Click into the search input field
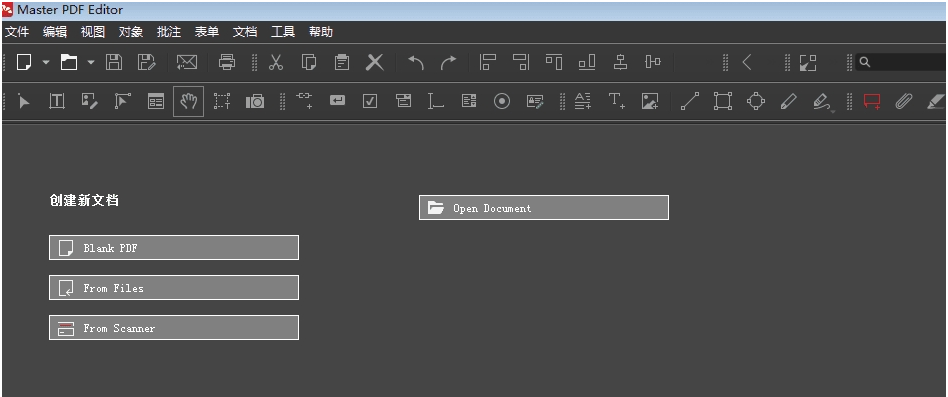 [903, 62]
